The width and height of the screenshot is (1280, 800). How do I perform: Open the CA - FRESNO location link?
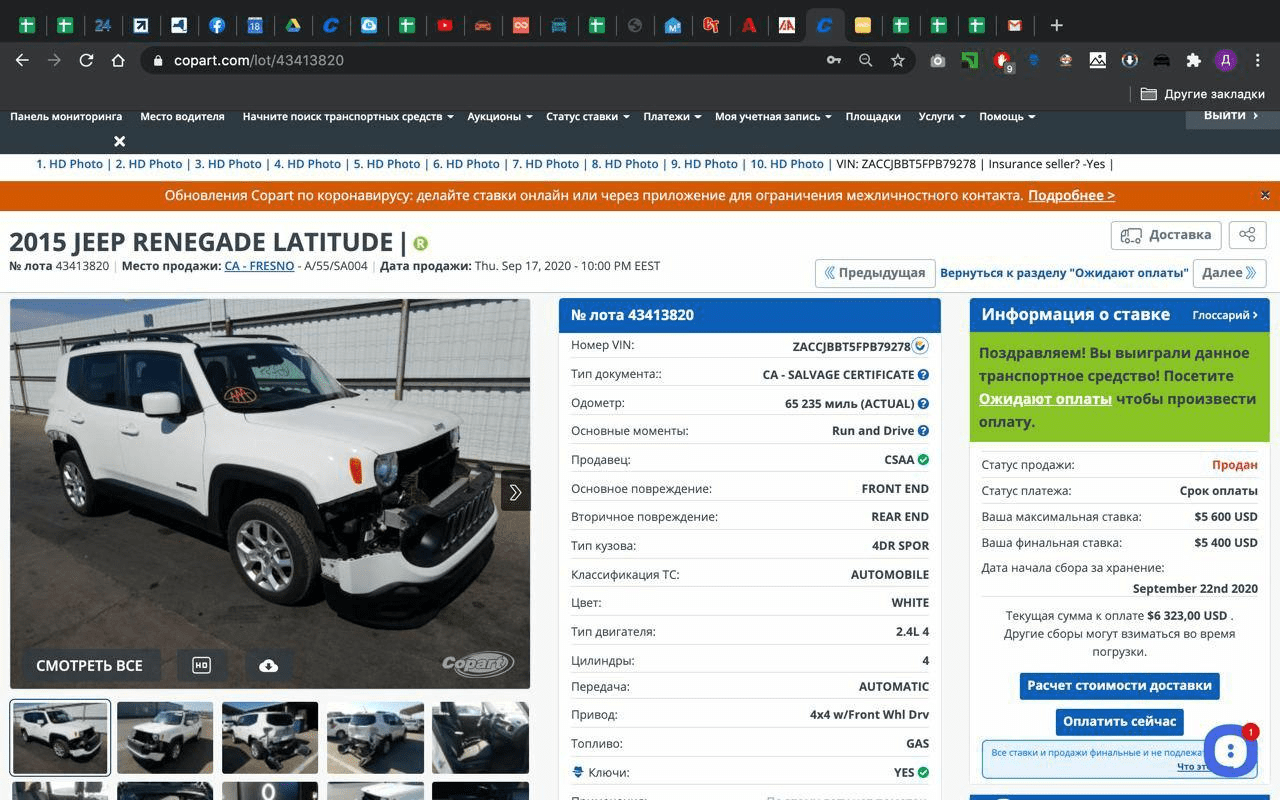tap(259, 266)
